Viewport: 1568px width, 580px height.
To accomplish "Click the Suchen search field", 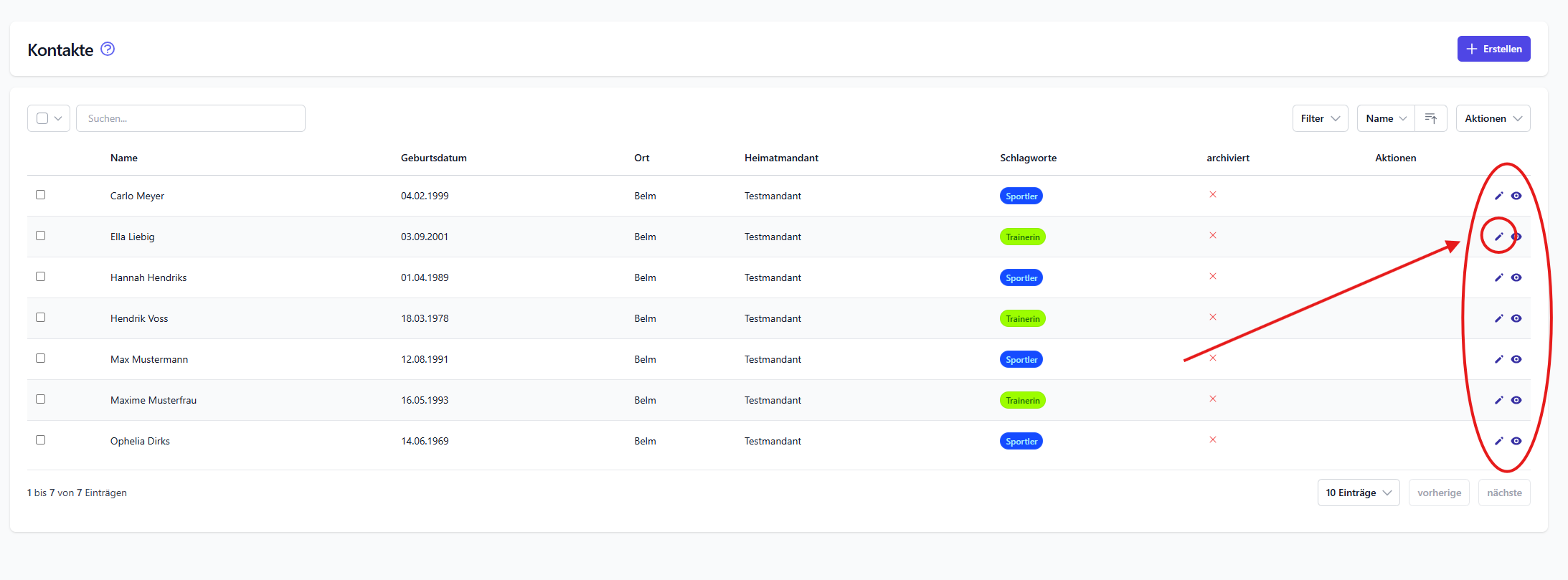I will click(x=191, y=118).
